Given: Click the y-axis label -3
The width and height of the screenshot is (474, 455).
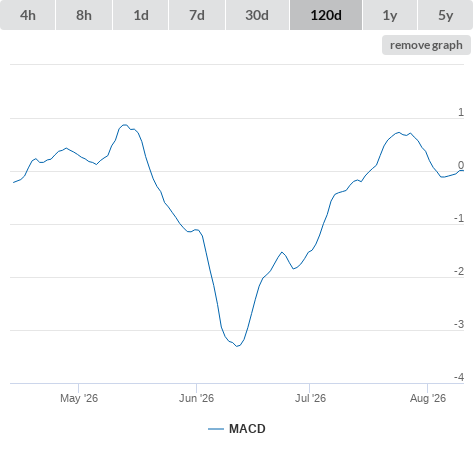Looking at the screenshot, I should point(459,324).
